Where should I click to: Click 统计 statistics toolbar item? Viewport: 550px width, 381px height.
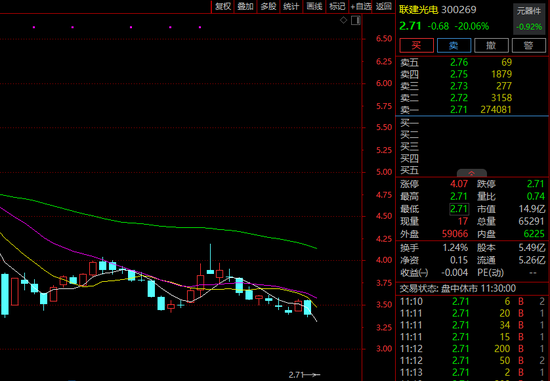pos(291,6)
